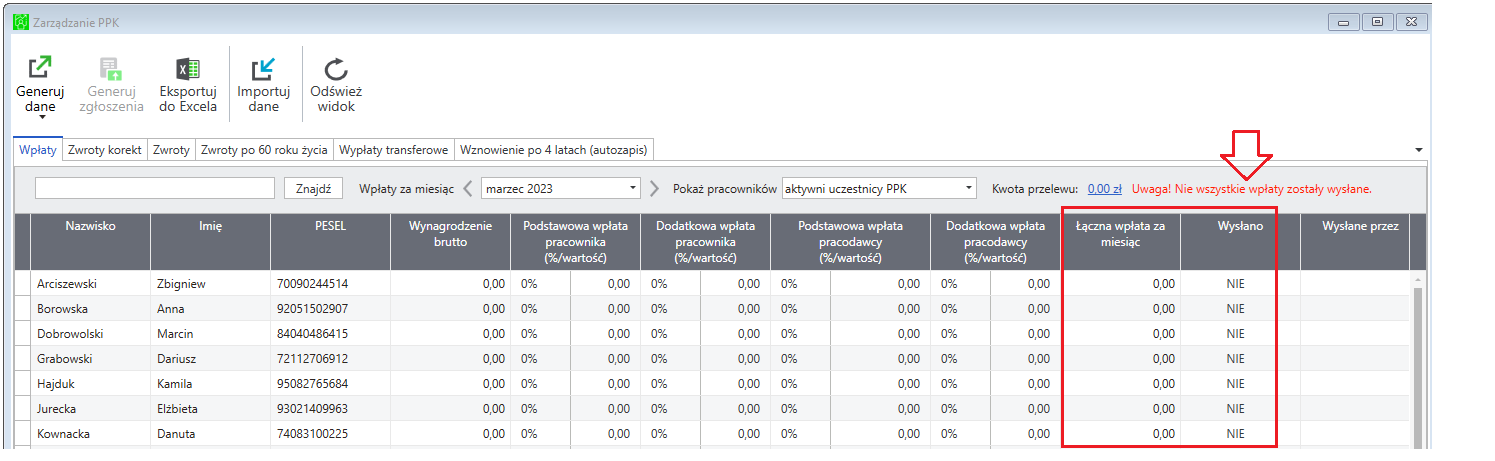Open the Zwroty tab

click(171, 150)
